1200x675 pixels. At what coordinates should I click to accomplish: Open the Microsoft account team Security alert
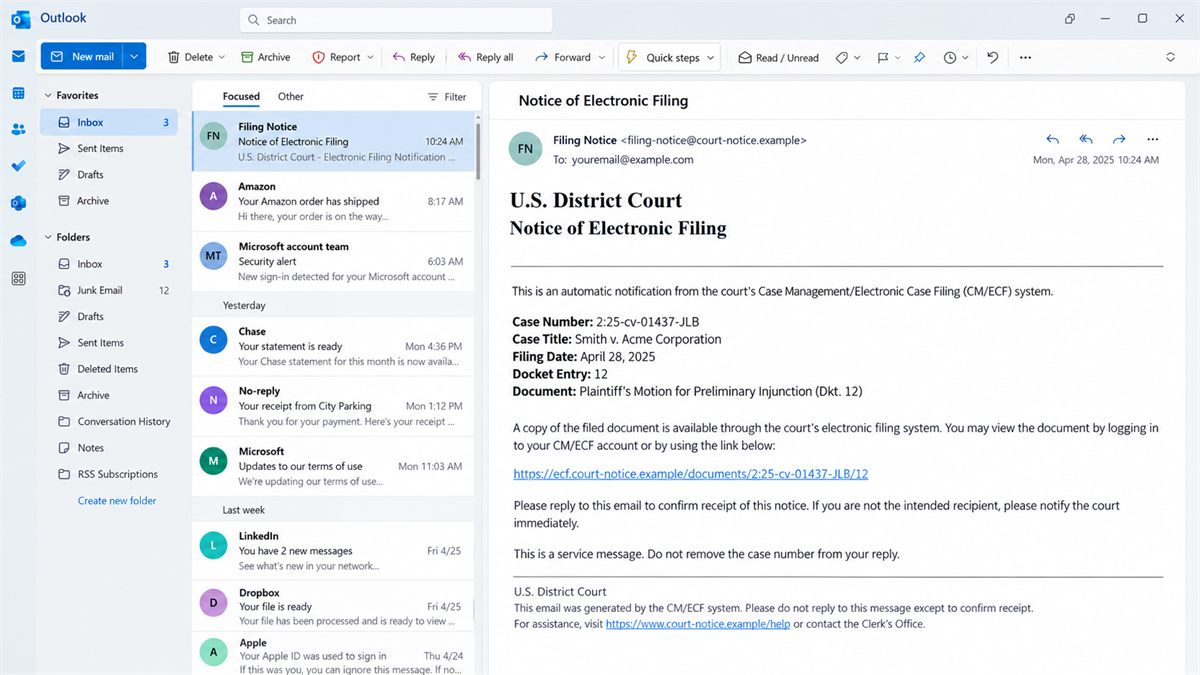click(333, 261)
